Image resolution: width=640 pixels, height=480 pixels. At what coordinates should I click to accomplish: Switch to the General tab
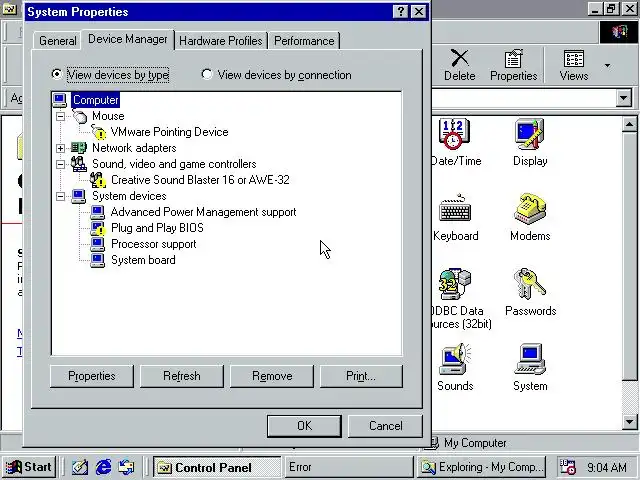tap(58, 41)
